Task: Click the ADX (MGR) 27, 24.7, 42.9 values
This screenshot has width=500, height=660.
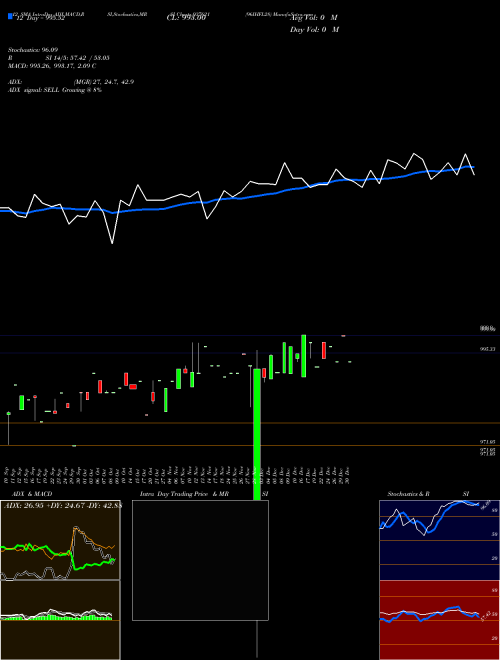Action: point(104,82)
